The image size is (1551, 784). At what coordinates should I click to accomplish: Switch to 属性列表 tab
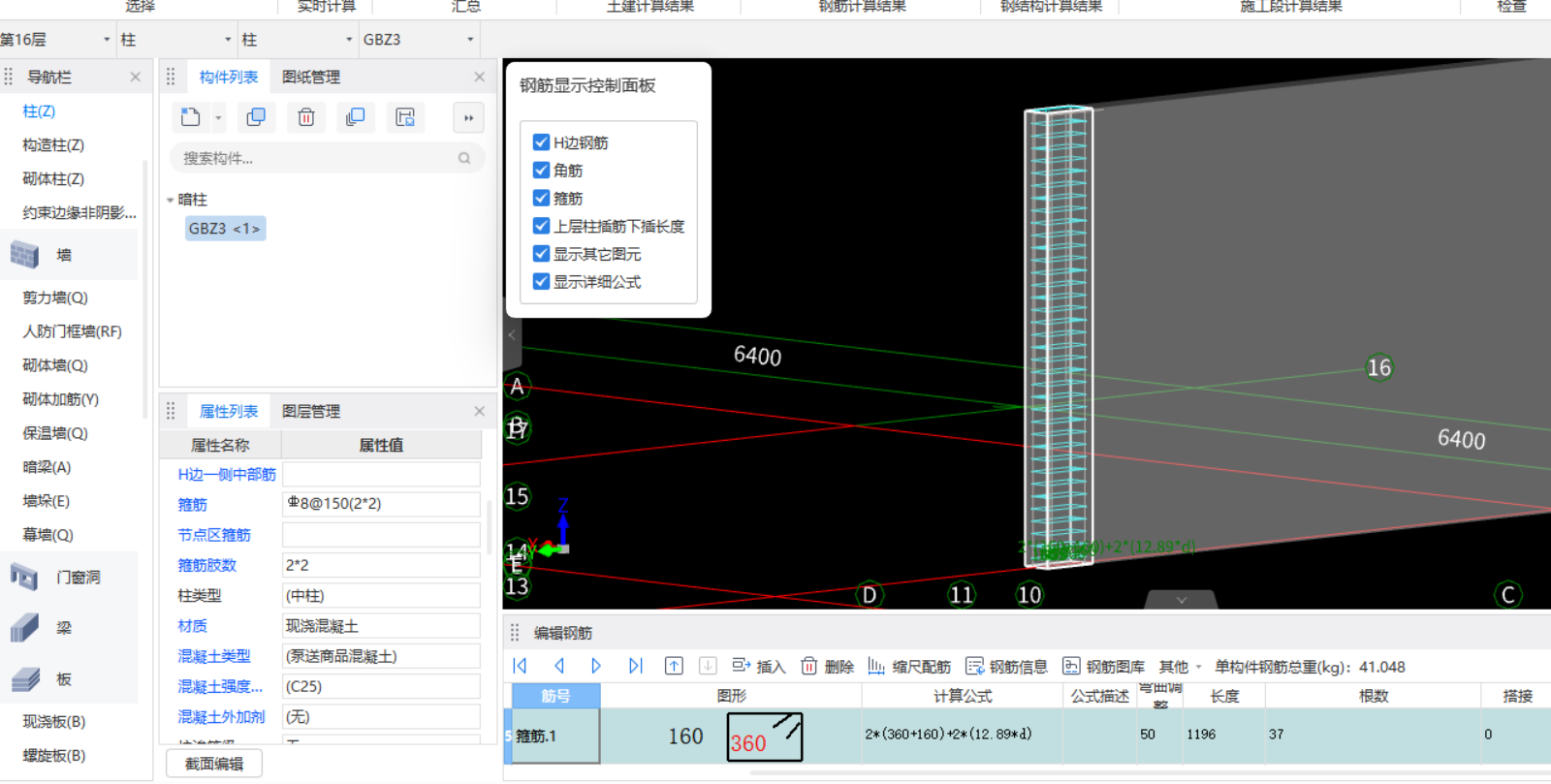229,411
